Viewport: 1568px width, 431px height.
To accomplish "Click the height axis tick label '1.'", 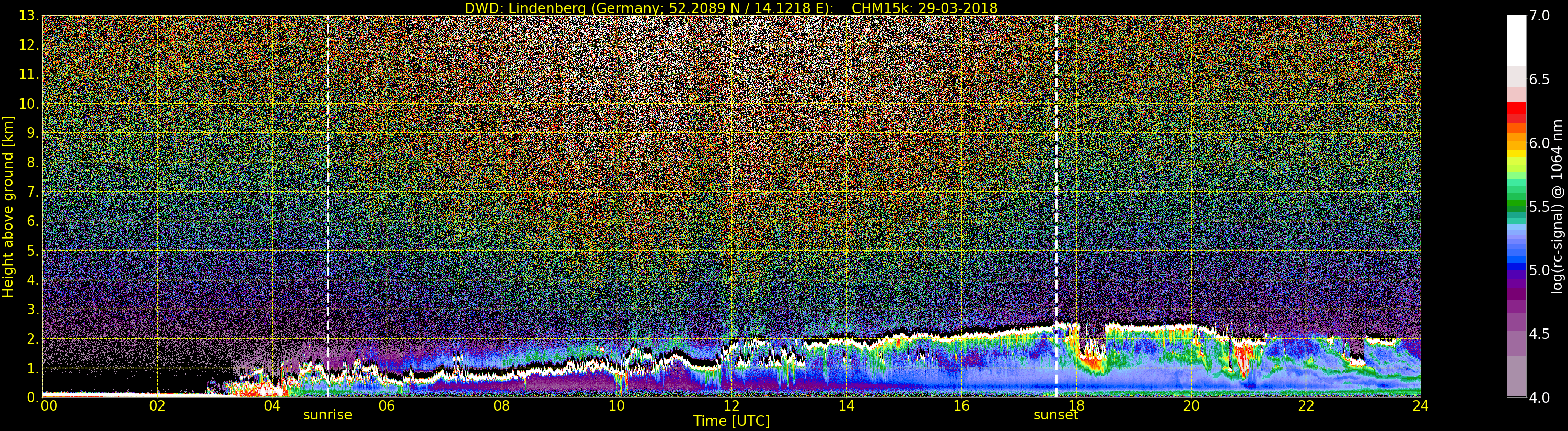I will [33, 368].
